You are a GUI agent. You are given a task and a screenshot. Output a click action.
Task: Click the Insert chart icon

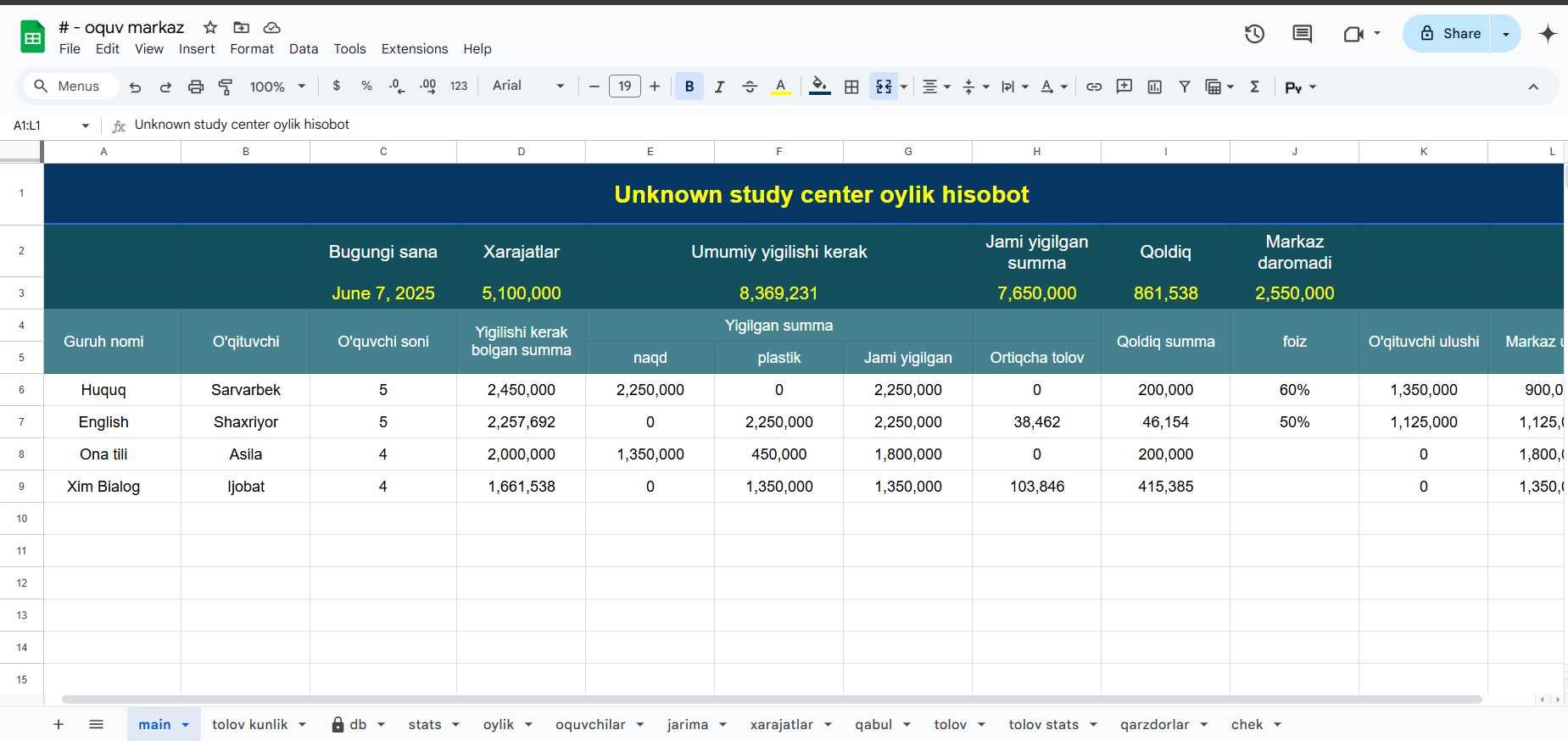(x=1154, y=86)
